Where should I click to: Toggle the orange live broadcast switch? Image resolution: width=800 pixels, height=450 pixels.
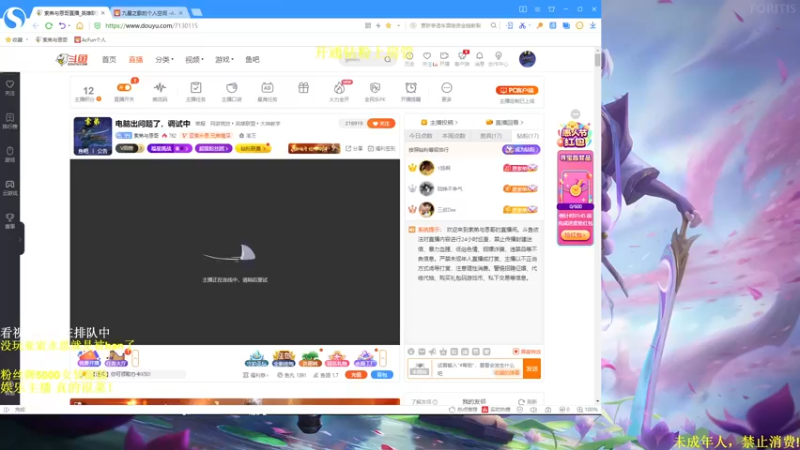tap(124, 88)
